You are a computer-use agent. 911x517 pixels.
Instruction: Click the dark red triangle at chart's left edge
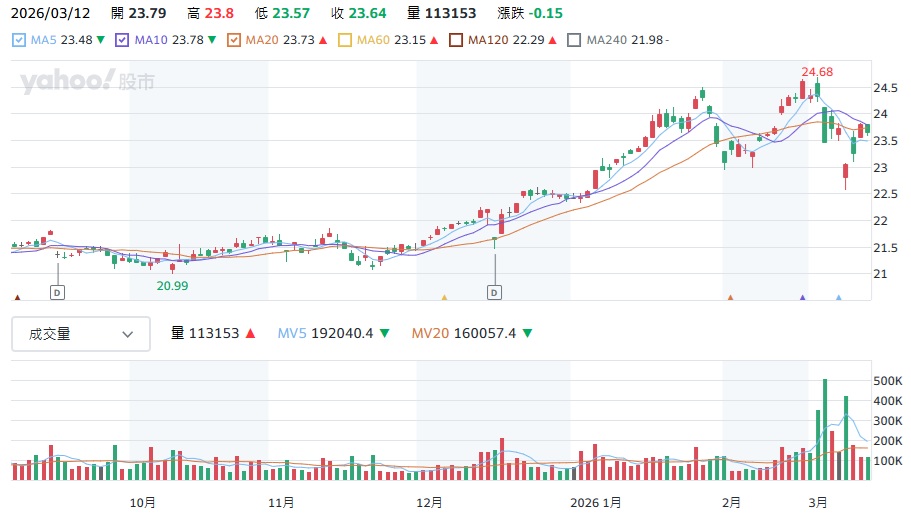coord(17,297)
